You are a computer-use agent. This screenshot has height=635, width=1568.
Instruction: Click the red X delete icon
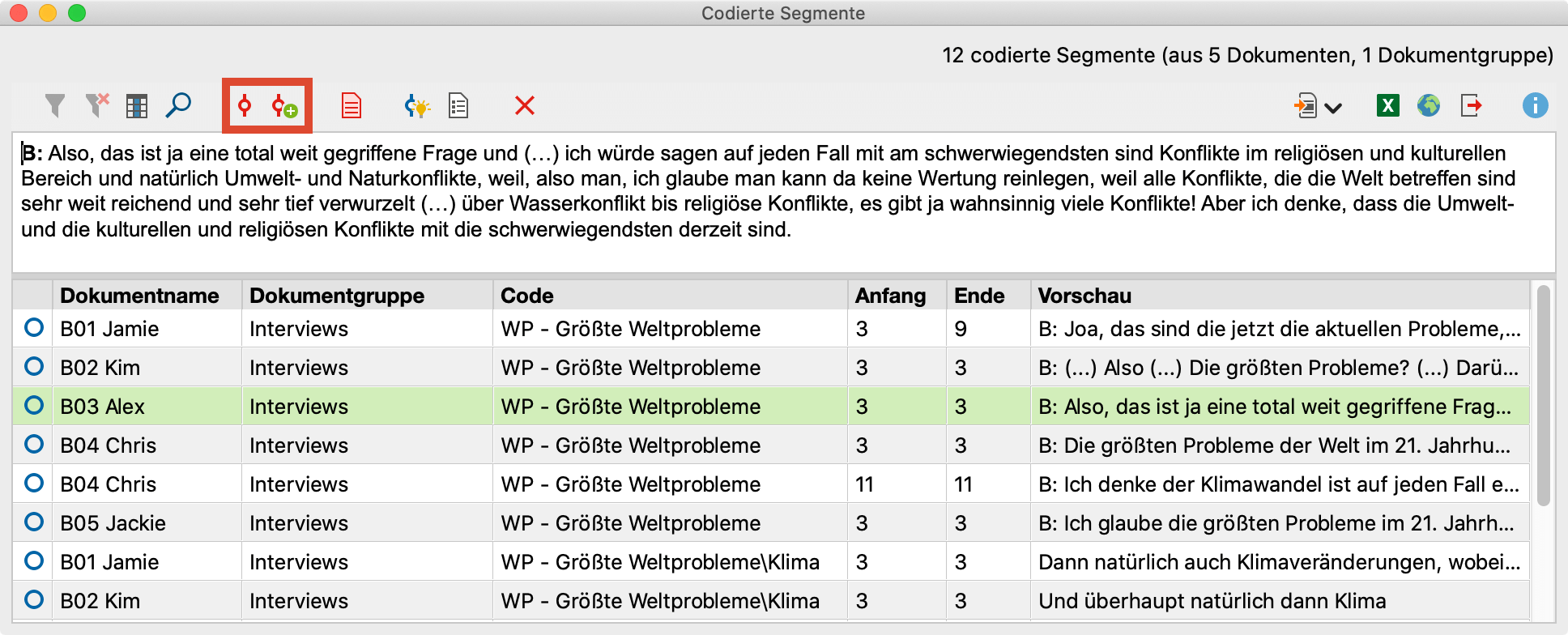pos(524,105)
